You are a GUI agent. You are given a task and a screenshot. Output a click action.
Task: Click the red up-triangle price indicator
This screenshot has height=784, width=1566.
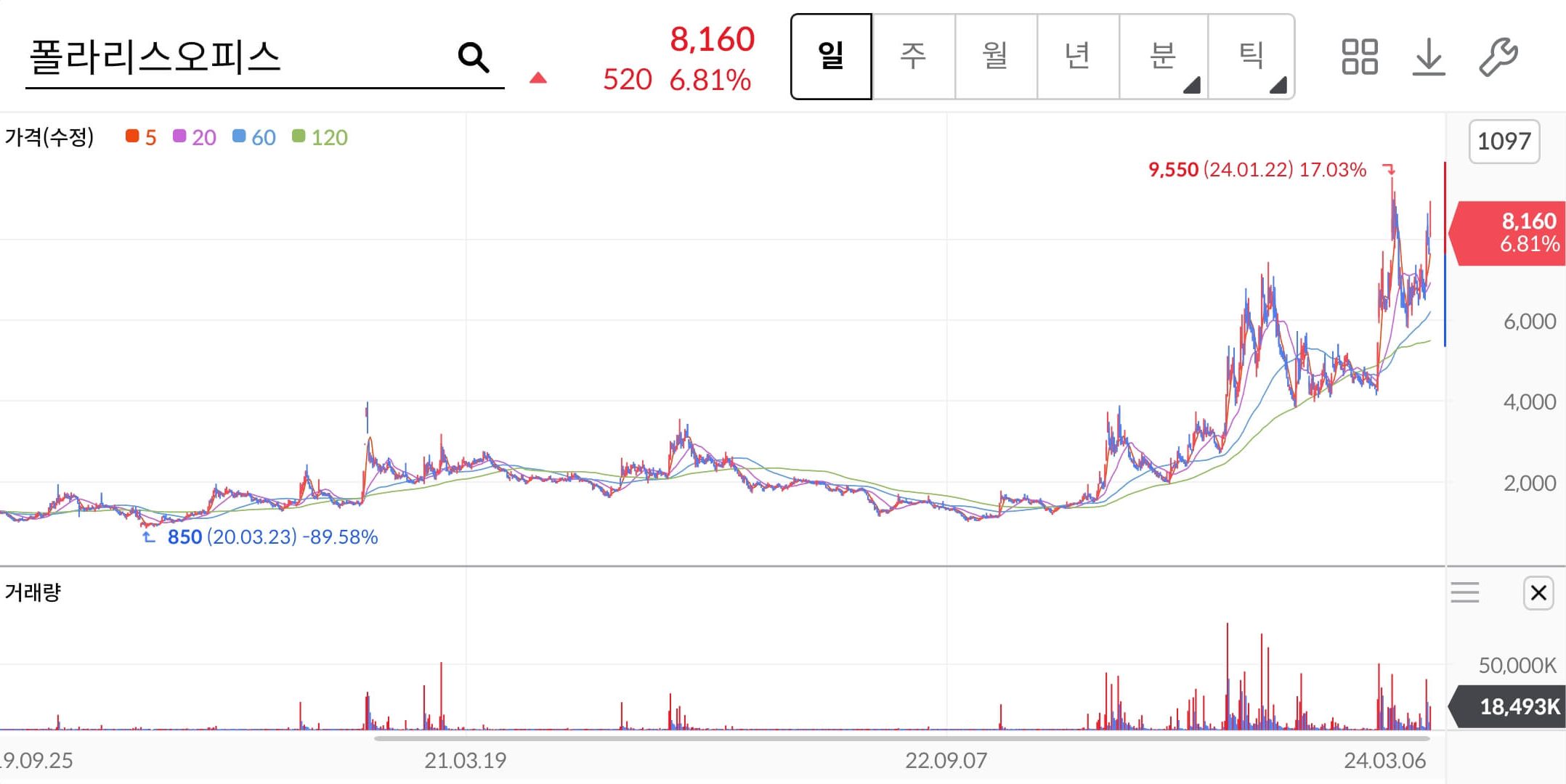(x=537, y=78)
